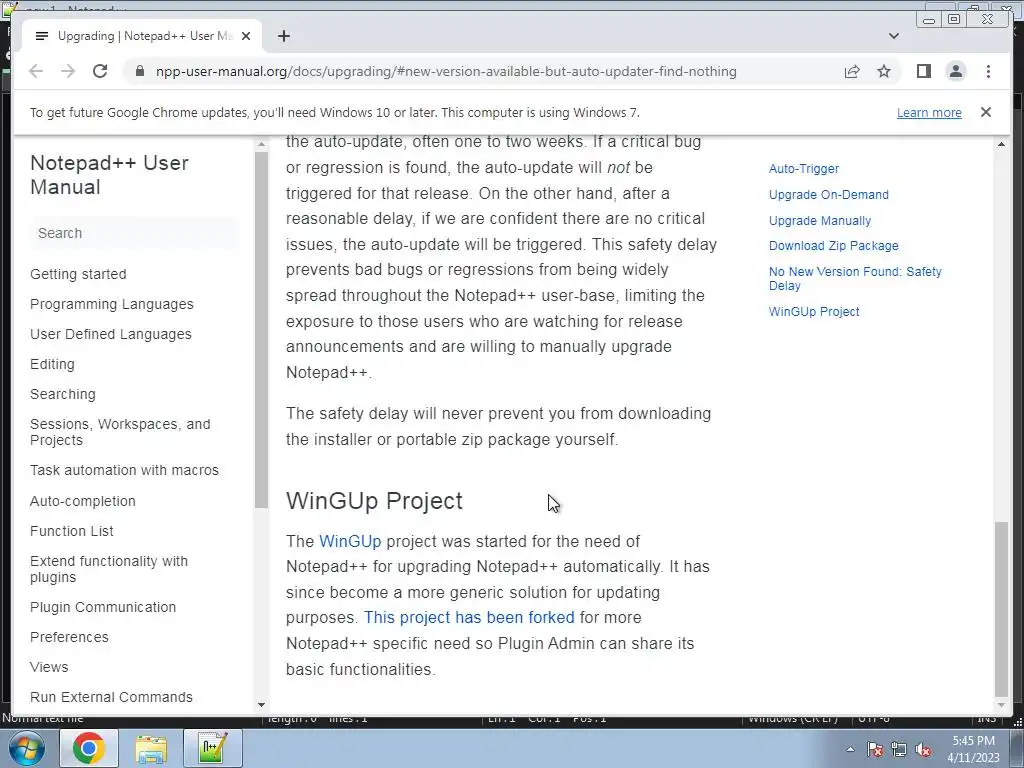Open muted volume tray icon

click(923, 749)
